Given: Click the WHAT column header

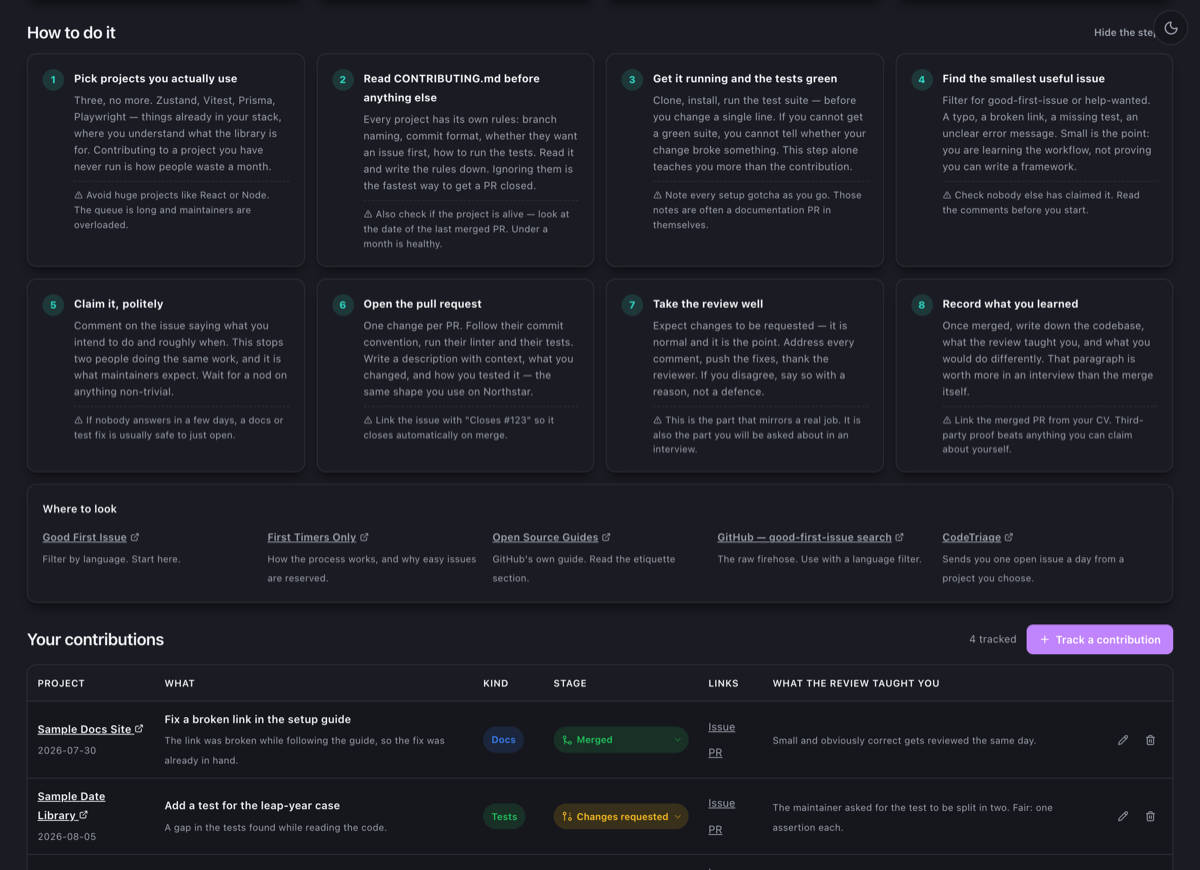Looking at the screenshot, I should (x=179, y=683).
